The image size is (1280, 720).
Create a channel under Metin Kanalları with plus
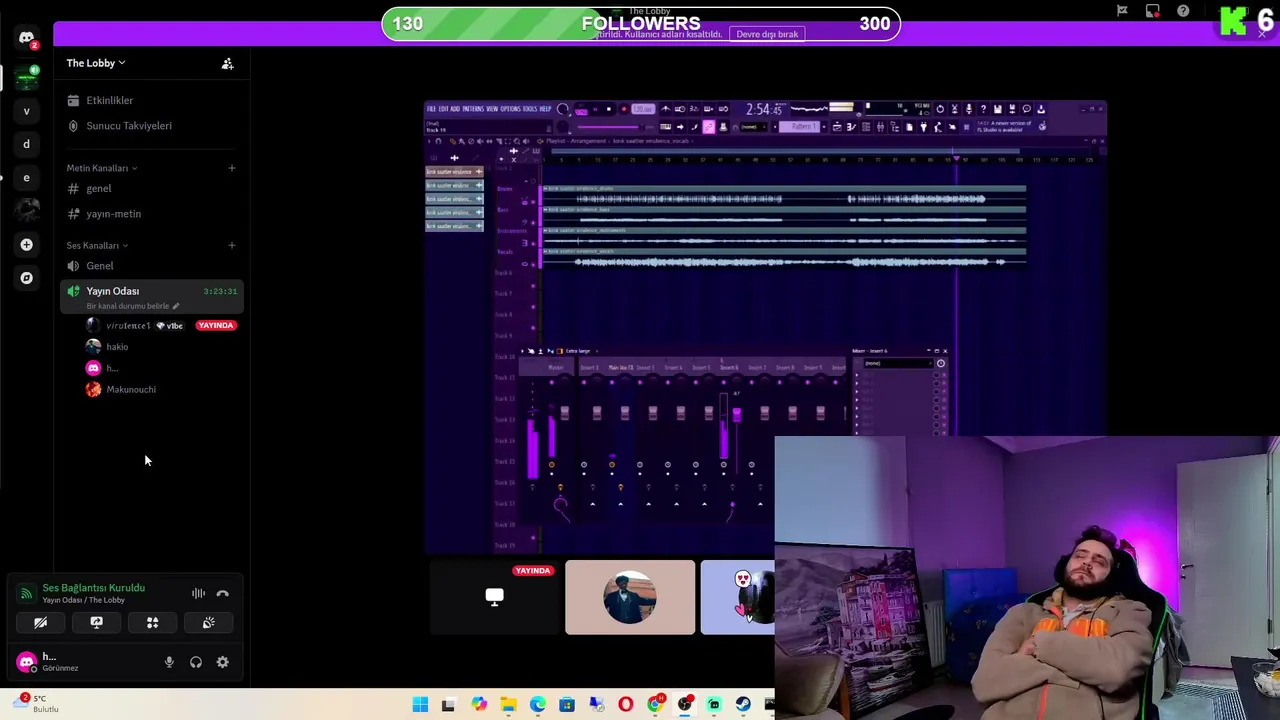click(x=231, y=168)
